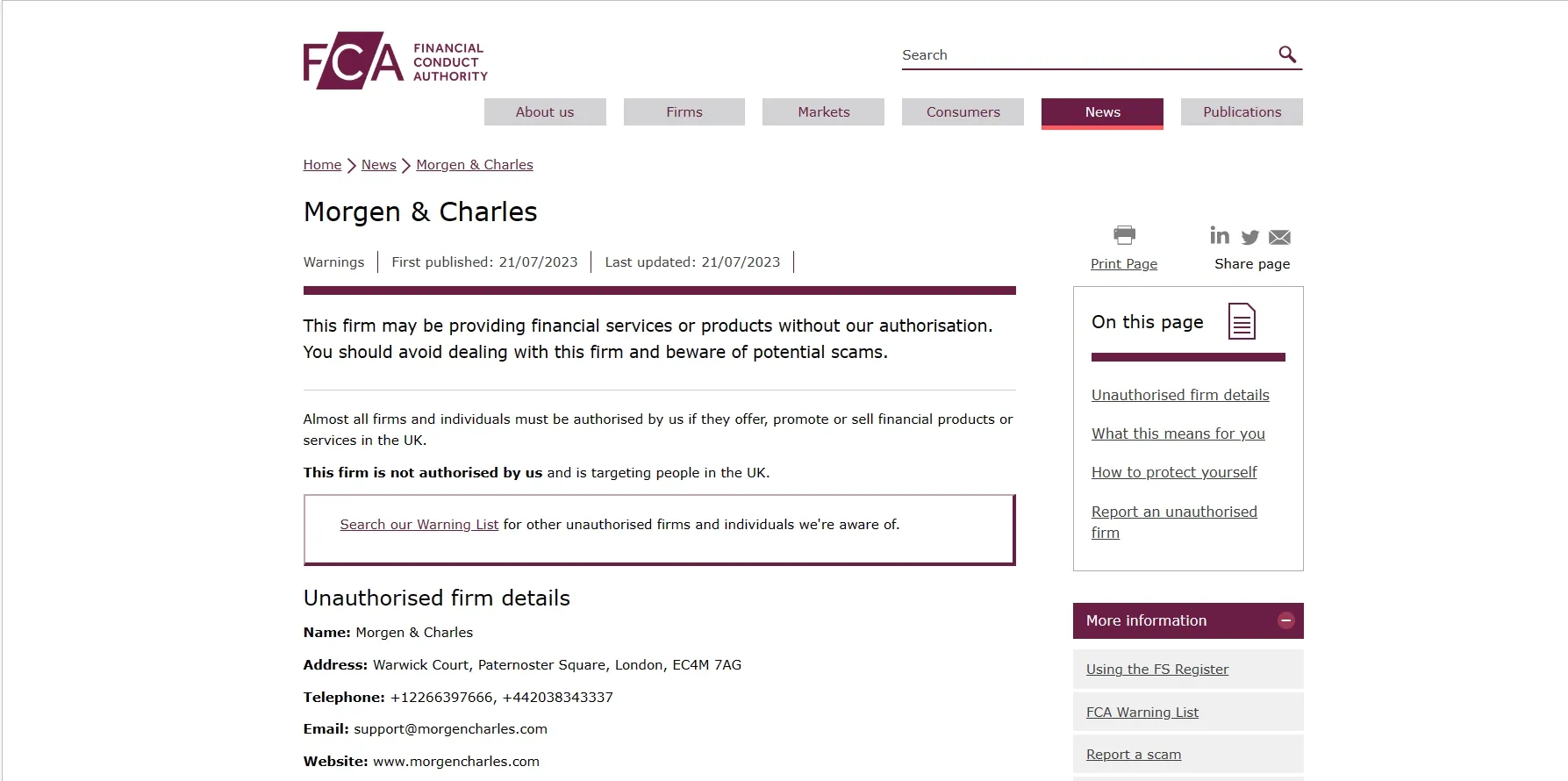Click the Report a scam link
The image size is (1568, 781).
point(1134,755)
